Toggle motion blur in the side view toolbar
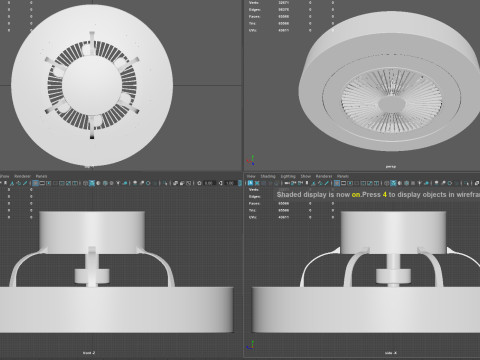Screen dimensions: 480x360 pyautogui.click(x=443, y=183)
